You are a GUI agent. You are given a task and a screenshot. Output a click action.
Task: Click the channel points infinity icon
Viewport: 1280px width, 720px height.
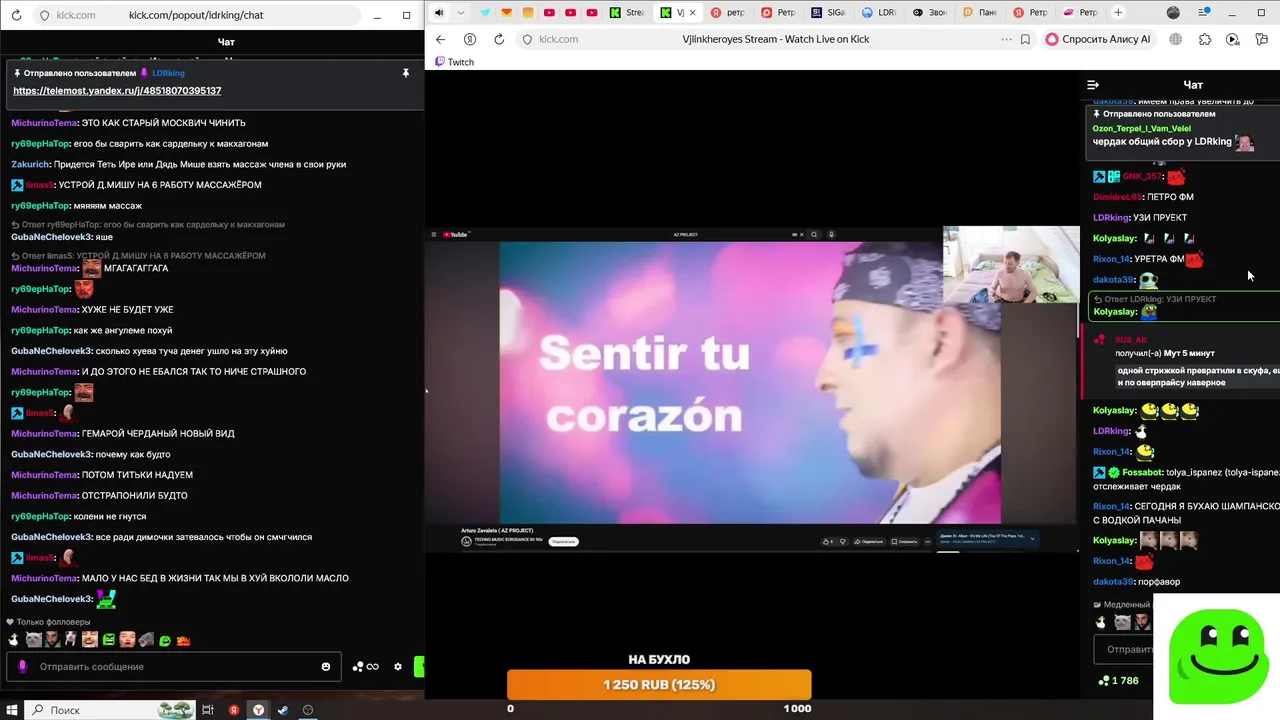tap(366, 667)
